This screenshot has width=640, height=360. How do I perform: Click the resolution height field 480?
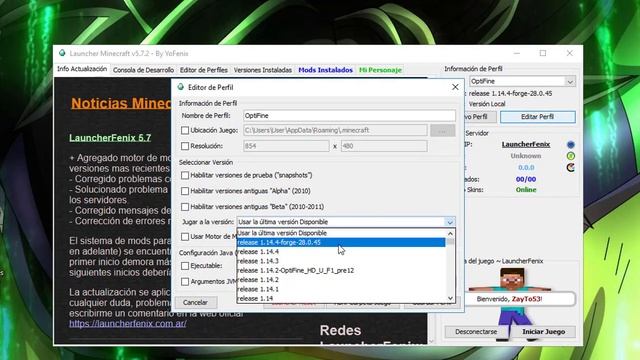point(384,146)
